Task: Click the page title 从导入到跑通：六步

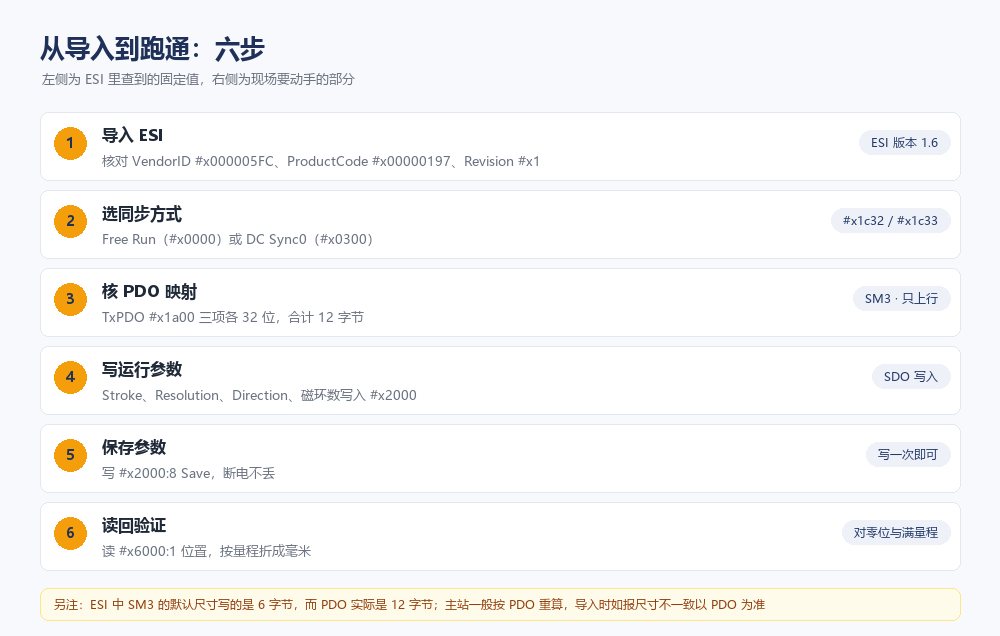Action: click(x=152, y=49)
